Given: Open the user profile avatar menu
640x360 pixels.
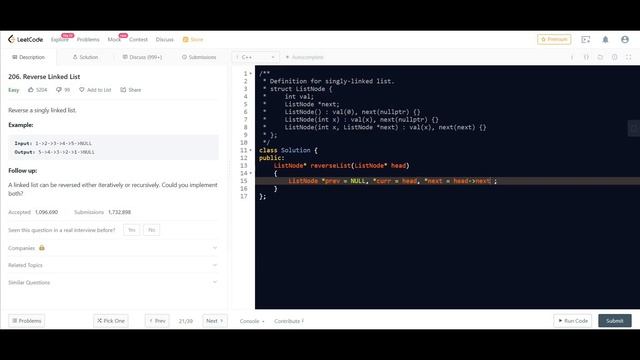Looking at the screenshot, I should (x=625, y=40).
